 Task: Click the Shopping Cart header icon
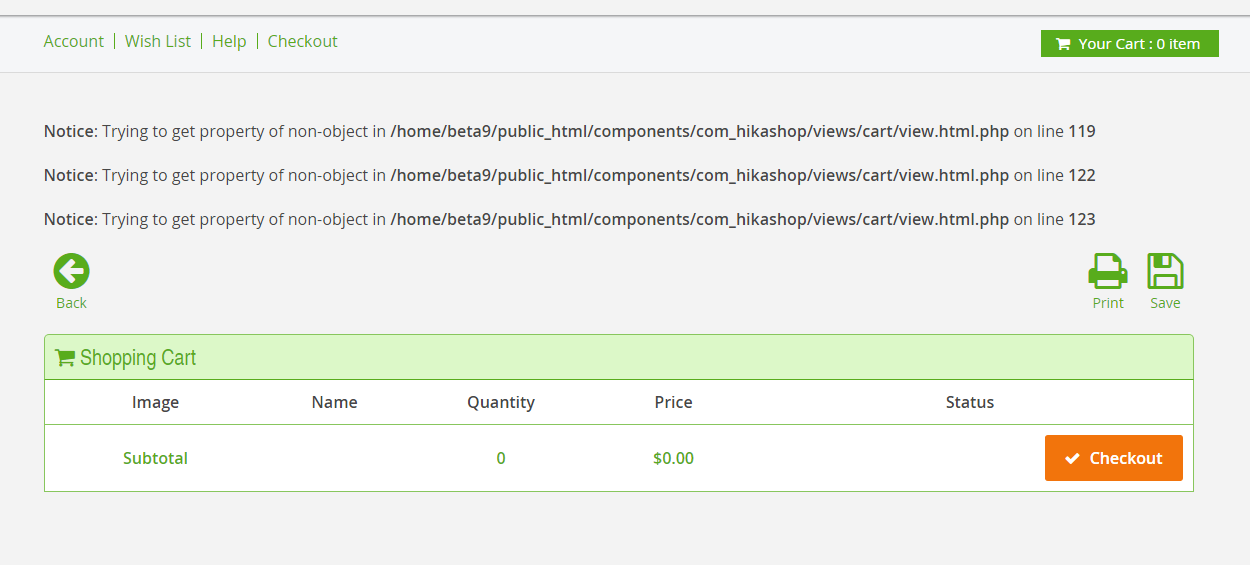pos(65,358)
